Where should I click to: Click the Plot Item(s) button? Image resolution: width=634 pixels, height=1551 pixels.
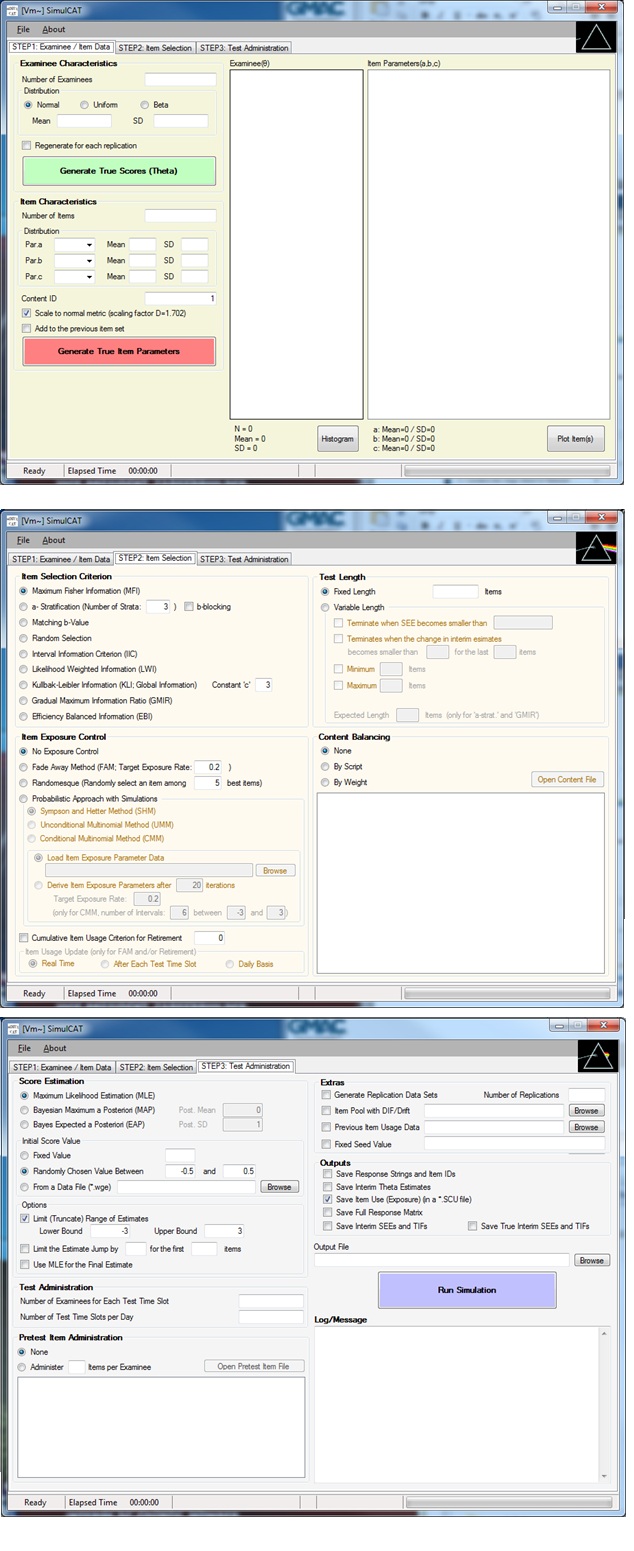(x=575, y=439)
